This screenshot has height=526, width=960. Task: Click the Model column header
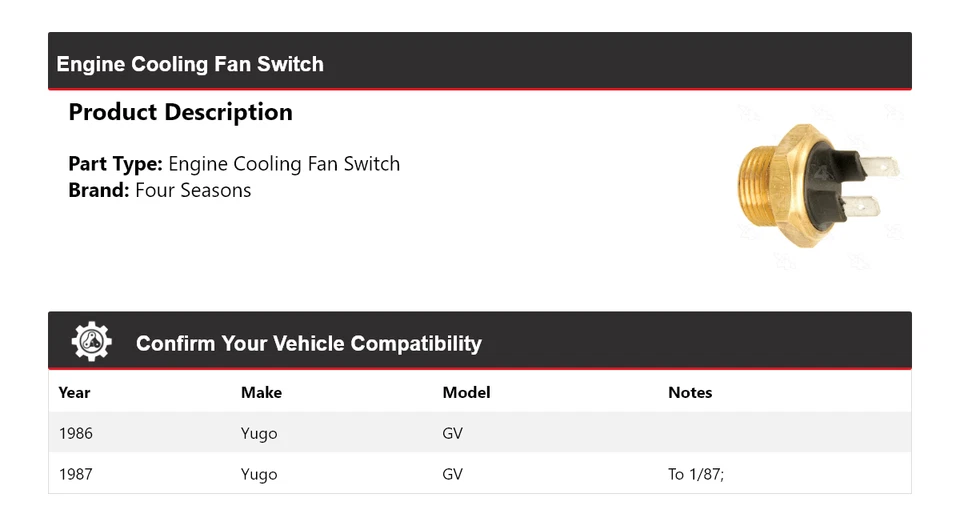pyautogui.click(x=467, y=393)
